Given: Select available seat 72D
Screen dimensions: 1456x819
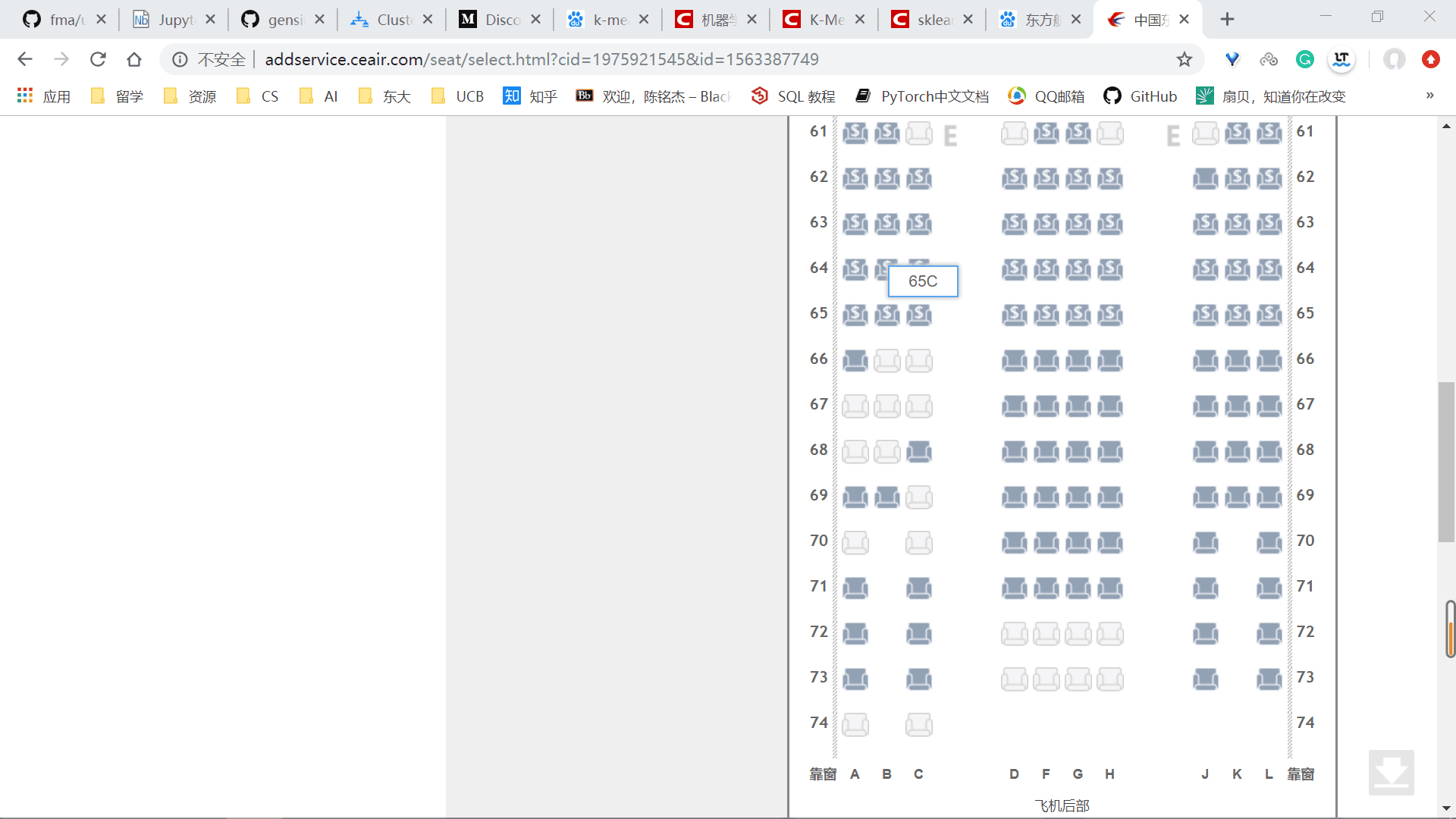Looking at the screenshot, I should tap(1014, 634).
